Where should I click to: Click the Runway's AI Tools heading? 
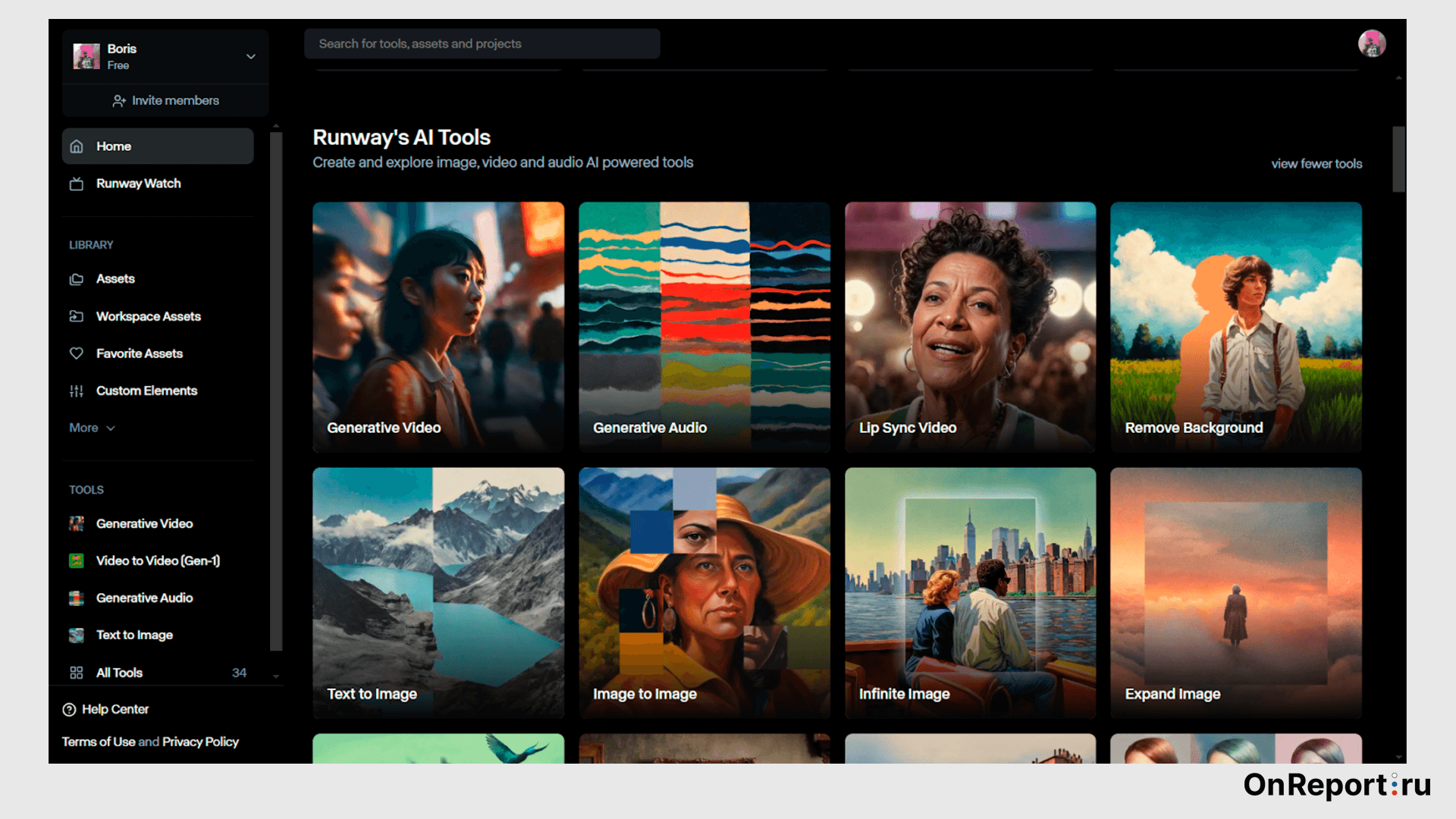coord(402,137)
